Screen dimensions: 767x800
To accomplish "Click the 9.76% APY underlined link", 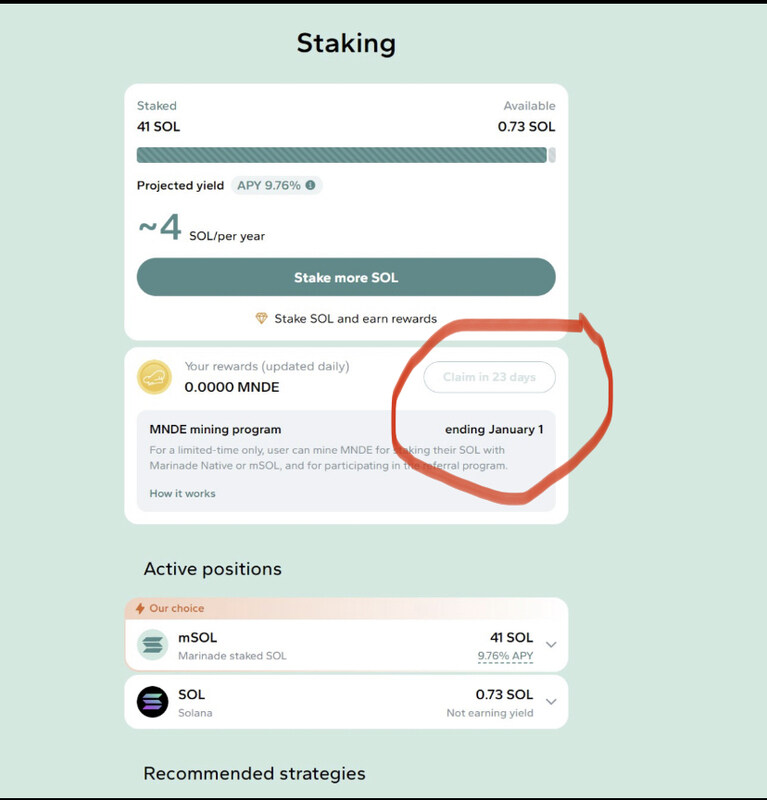I will [x=505, y=656].
